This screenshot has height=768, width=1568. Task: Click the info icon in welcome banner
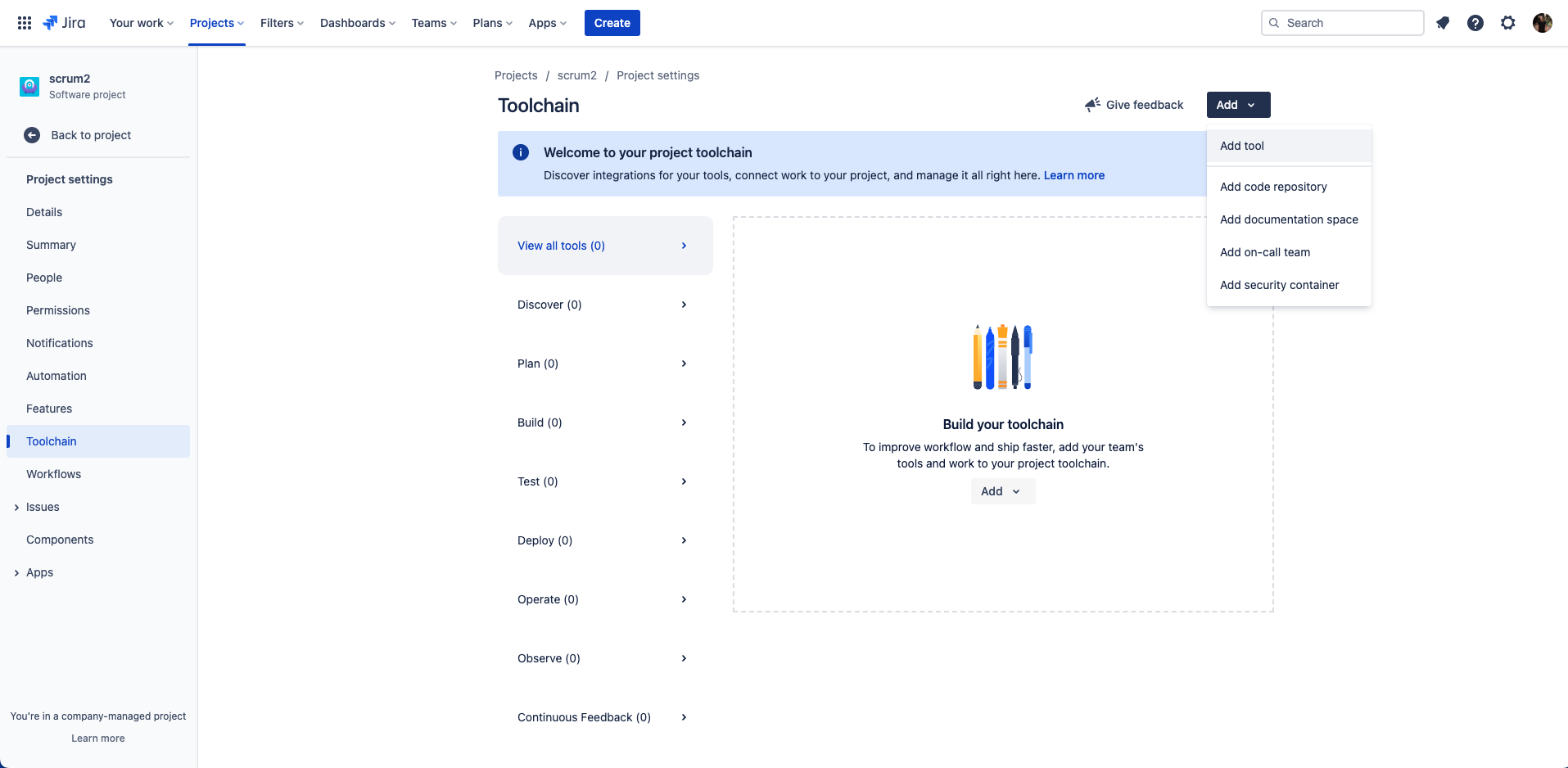(x=521, y=152)
